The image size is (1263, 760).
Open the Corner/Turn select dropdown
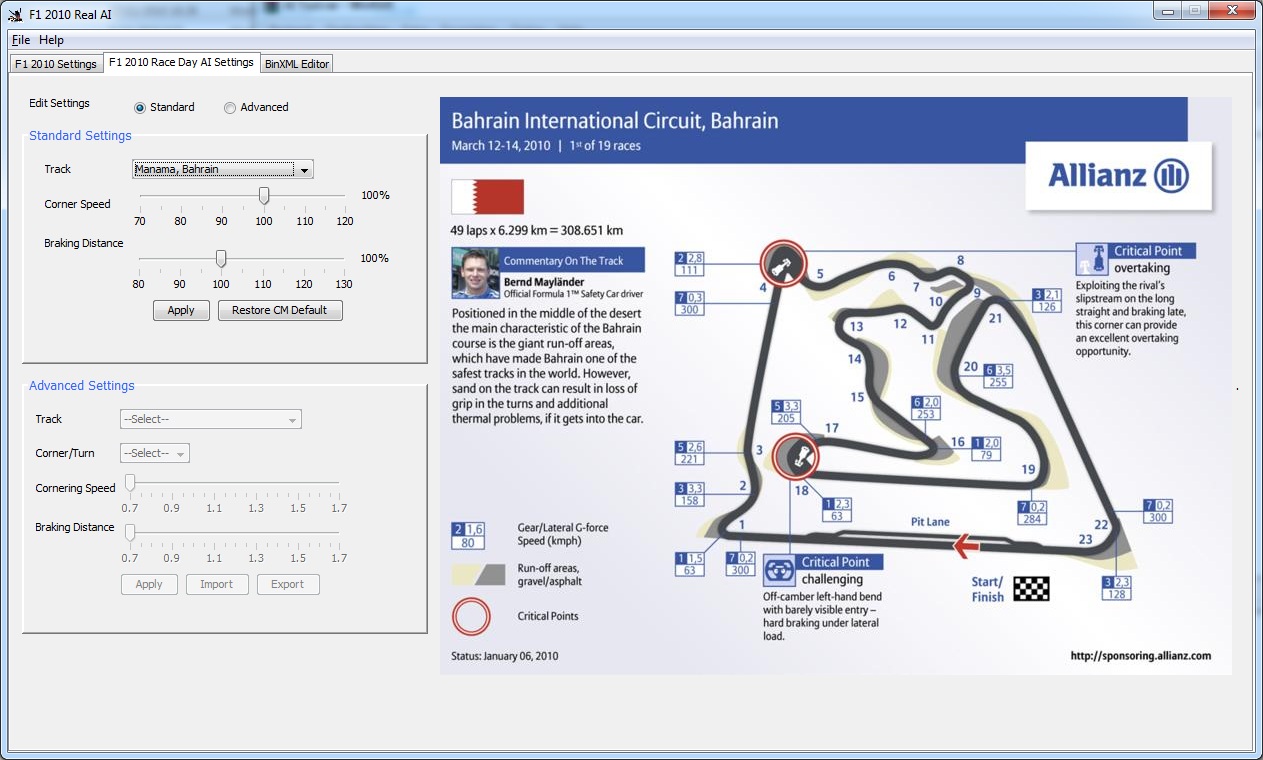pyautogui.click(x=154, y=453)
